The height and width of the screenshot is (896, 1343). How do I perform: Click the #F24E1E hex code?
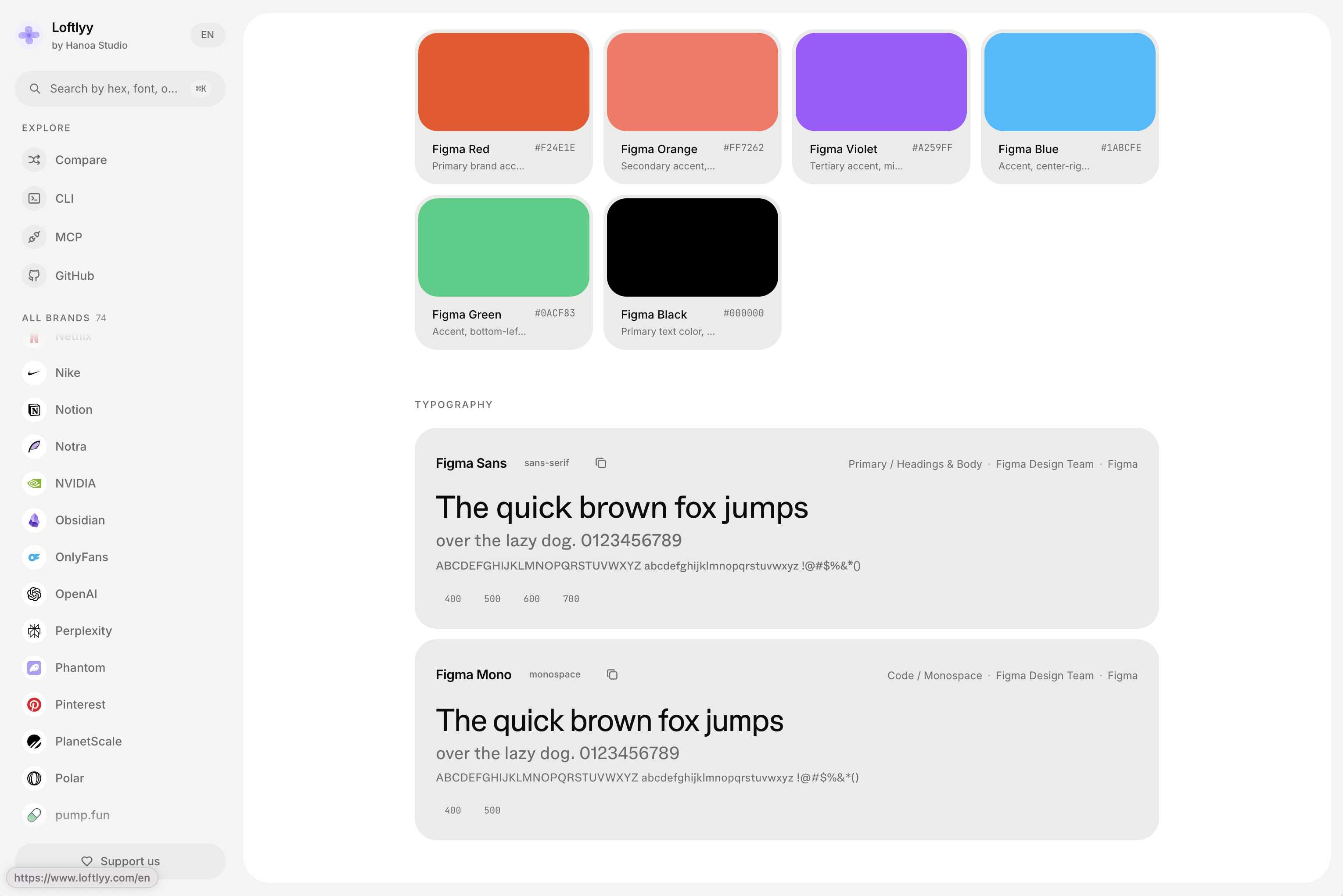pos(555,148)
